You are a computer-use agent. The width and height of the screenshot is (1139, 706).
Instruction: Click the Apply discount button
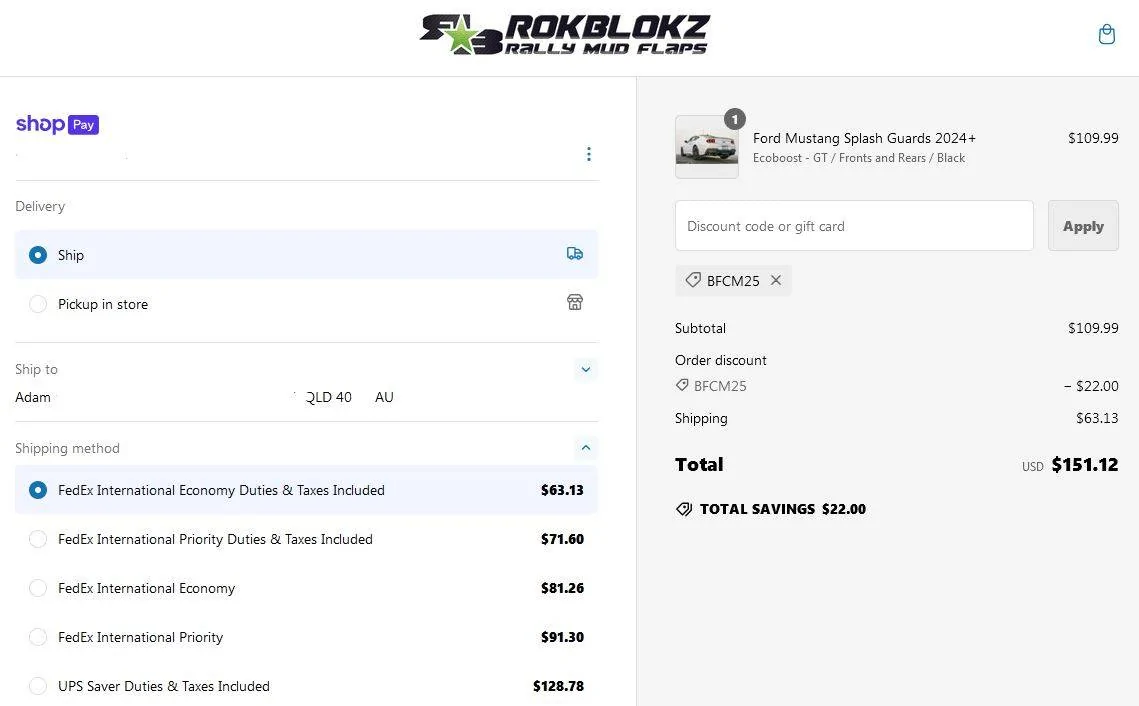pos(1083,226)
